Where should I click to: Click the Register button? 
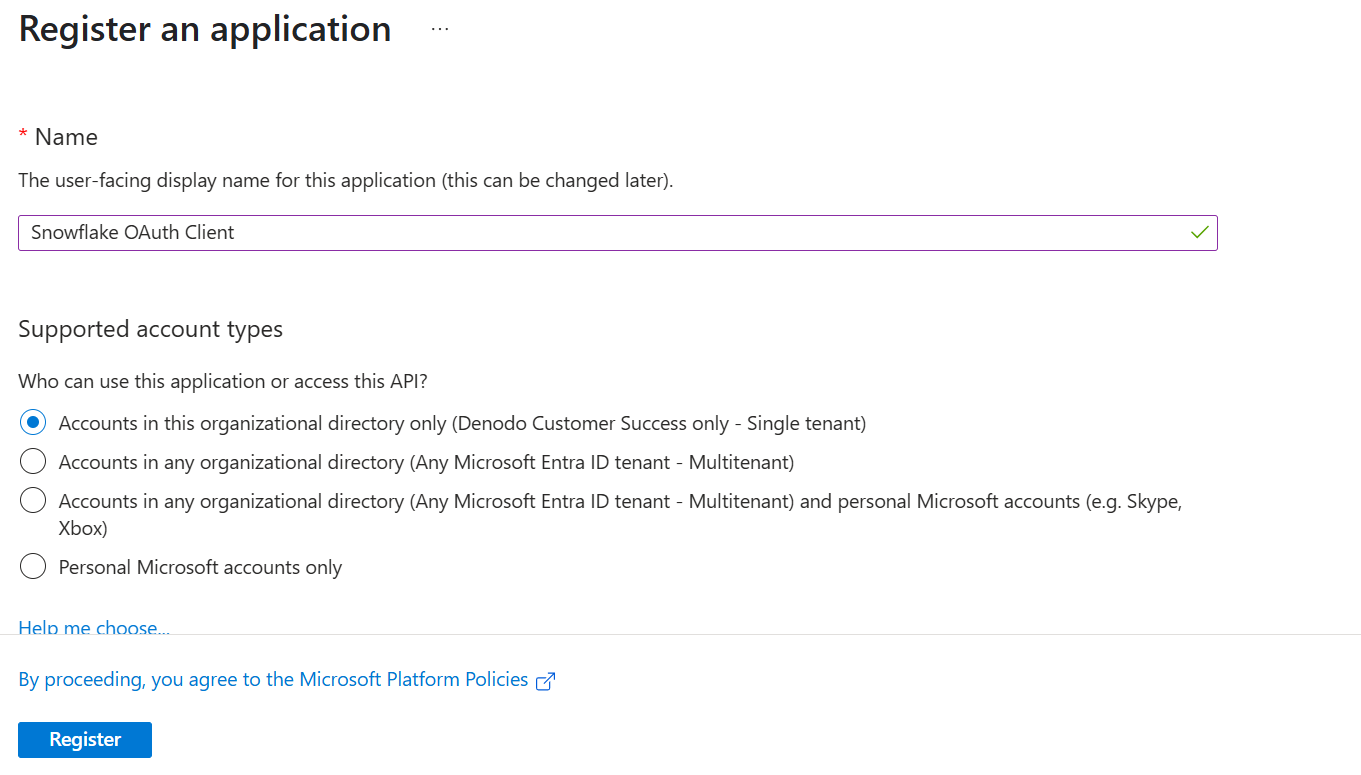(85, 739)
